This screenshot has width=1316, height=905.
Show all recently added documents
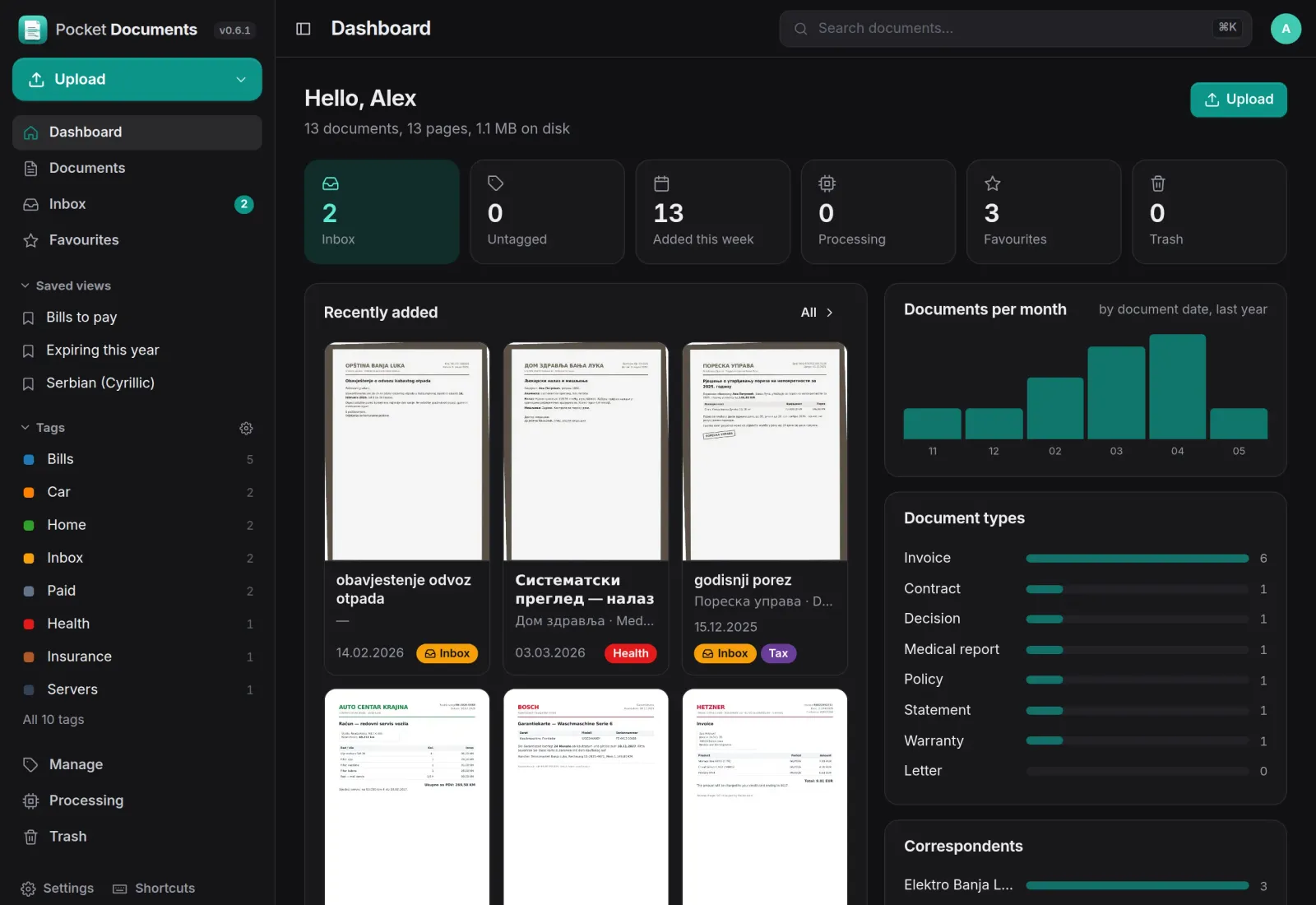[x=818, y=313]
